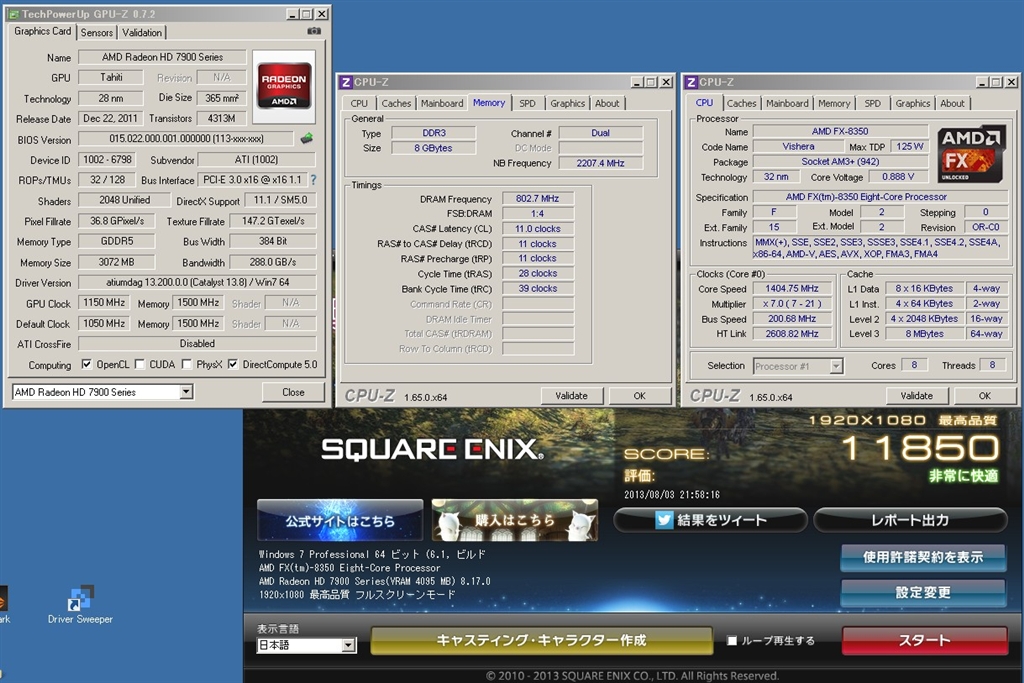
Task: Click the BIOS save chip icon in GPU-Z
Action: pyautogui.click(x=306, y=138)
